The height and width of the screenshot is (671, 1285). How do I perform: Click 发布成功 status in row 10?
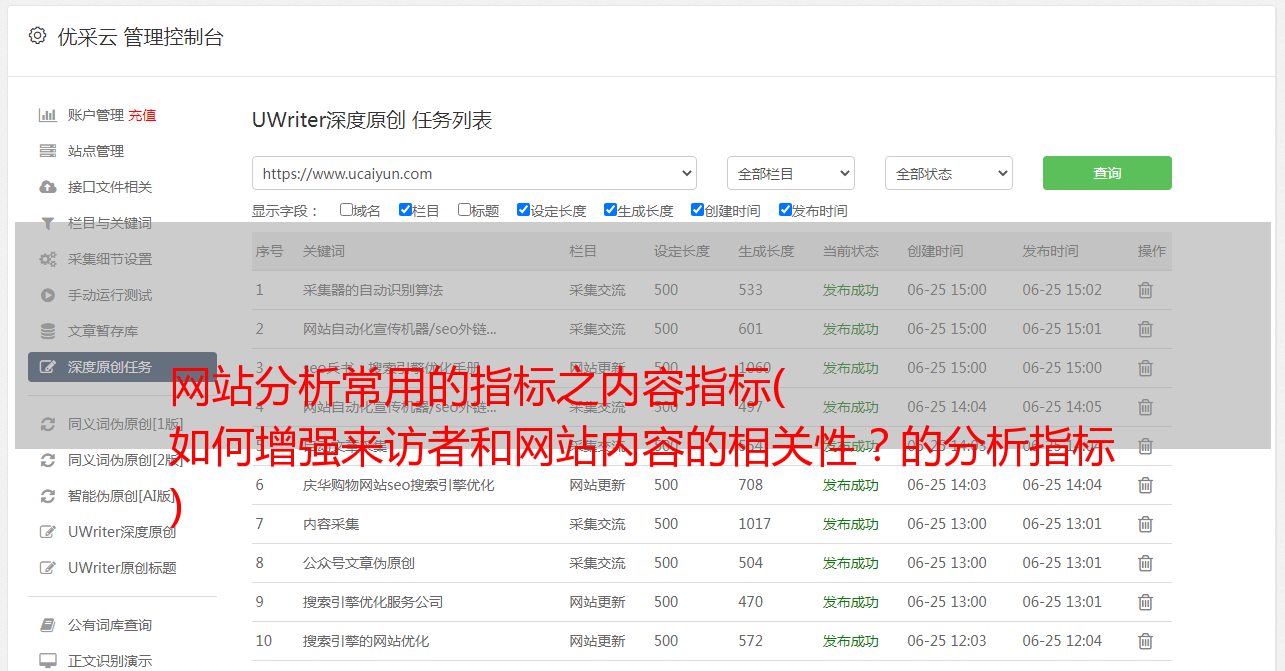click(x=851, y=641)
